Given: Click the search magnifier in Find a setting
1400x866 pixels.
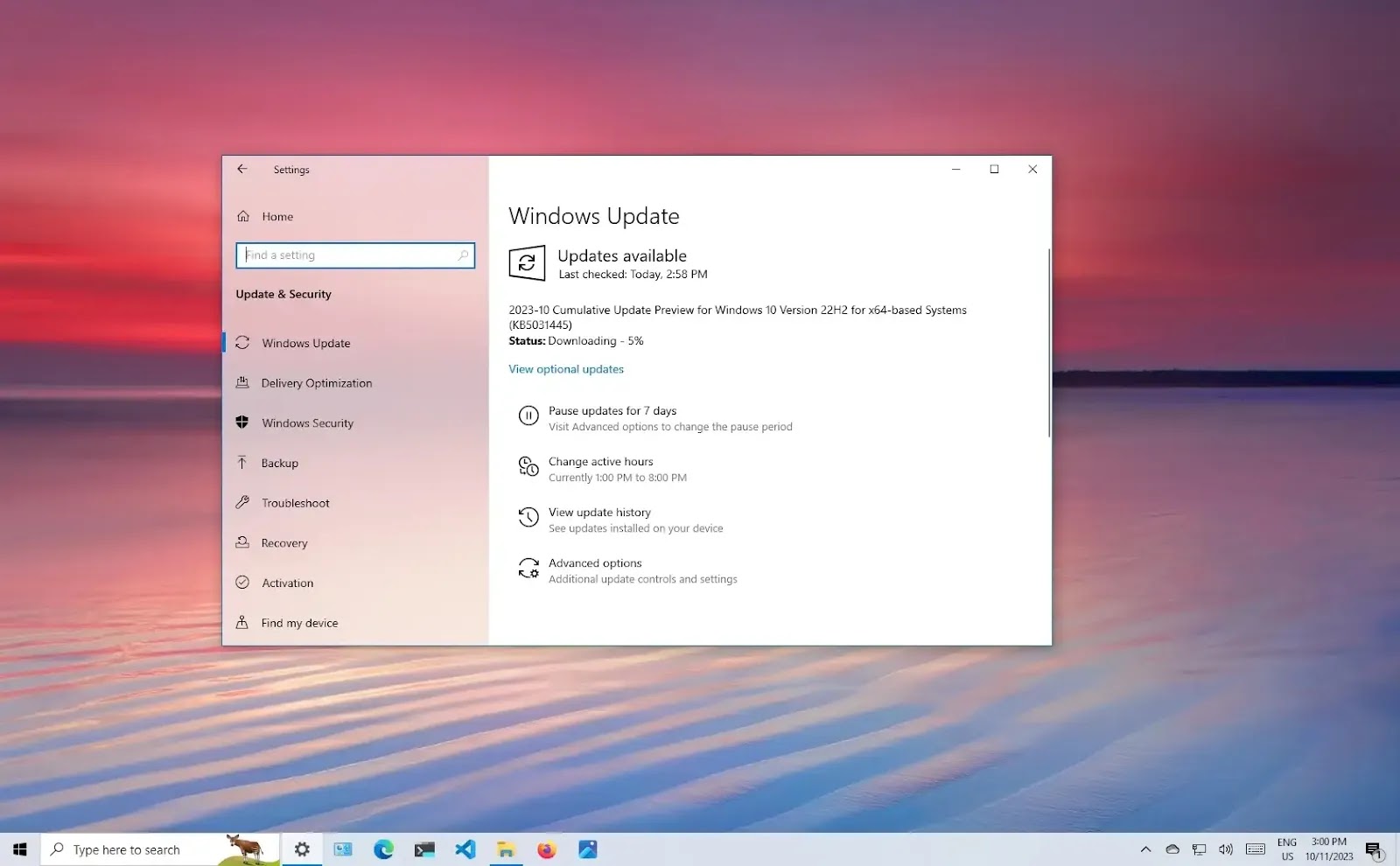Looking at the screenshot, I should pyautogui.click(x=463, y=255).
